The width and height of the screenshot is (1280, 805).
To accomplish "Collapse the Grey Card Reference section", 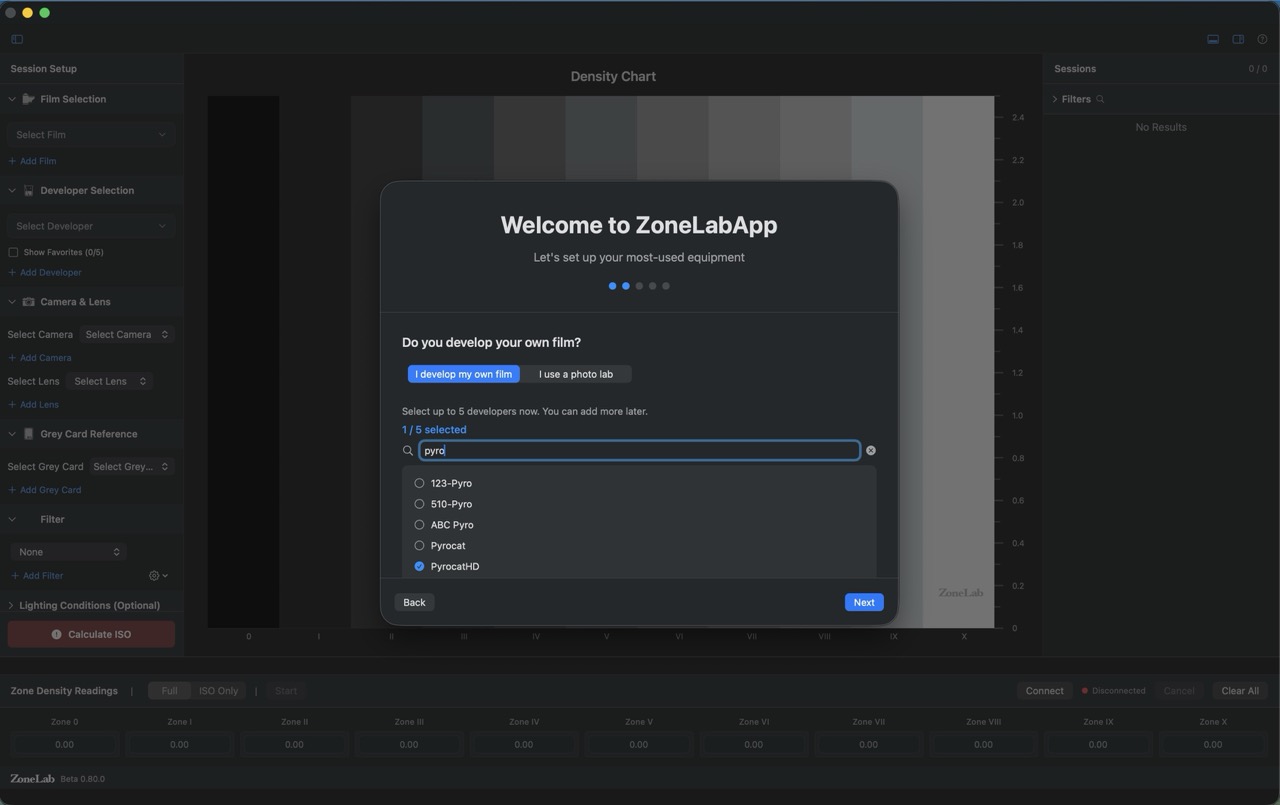I will [12, 434].
